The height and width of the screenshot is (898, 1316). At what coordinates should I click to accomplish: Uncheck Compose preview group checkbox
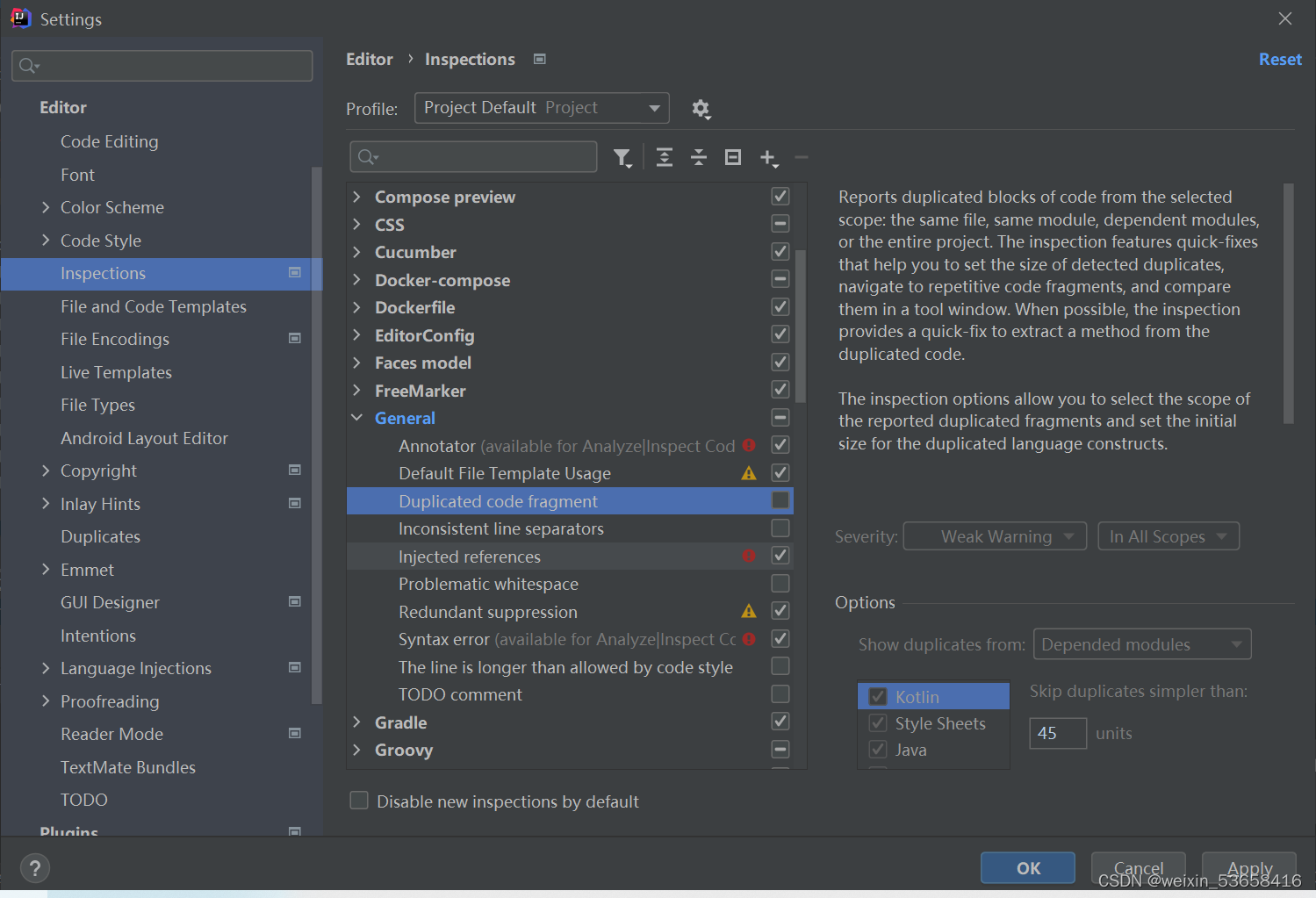click(x=780, y=196)
